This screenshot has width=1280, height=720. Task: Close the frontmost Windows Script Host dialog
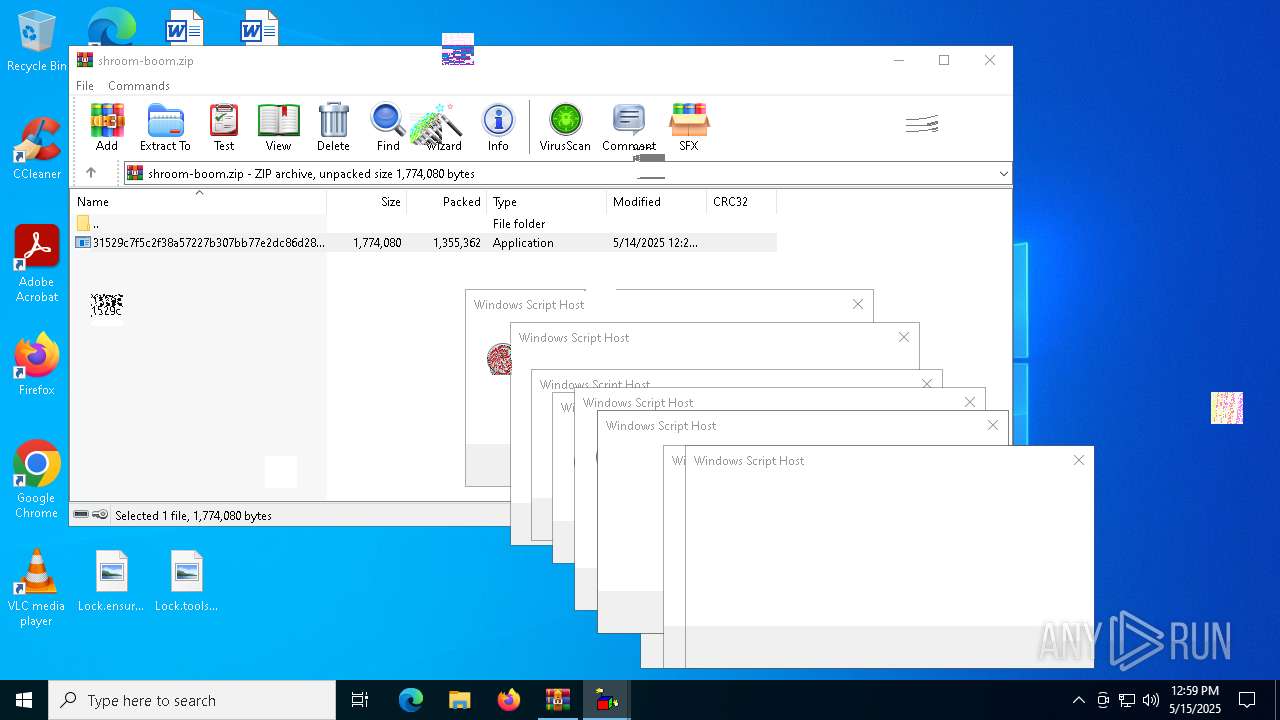click(1078, 460)
